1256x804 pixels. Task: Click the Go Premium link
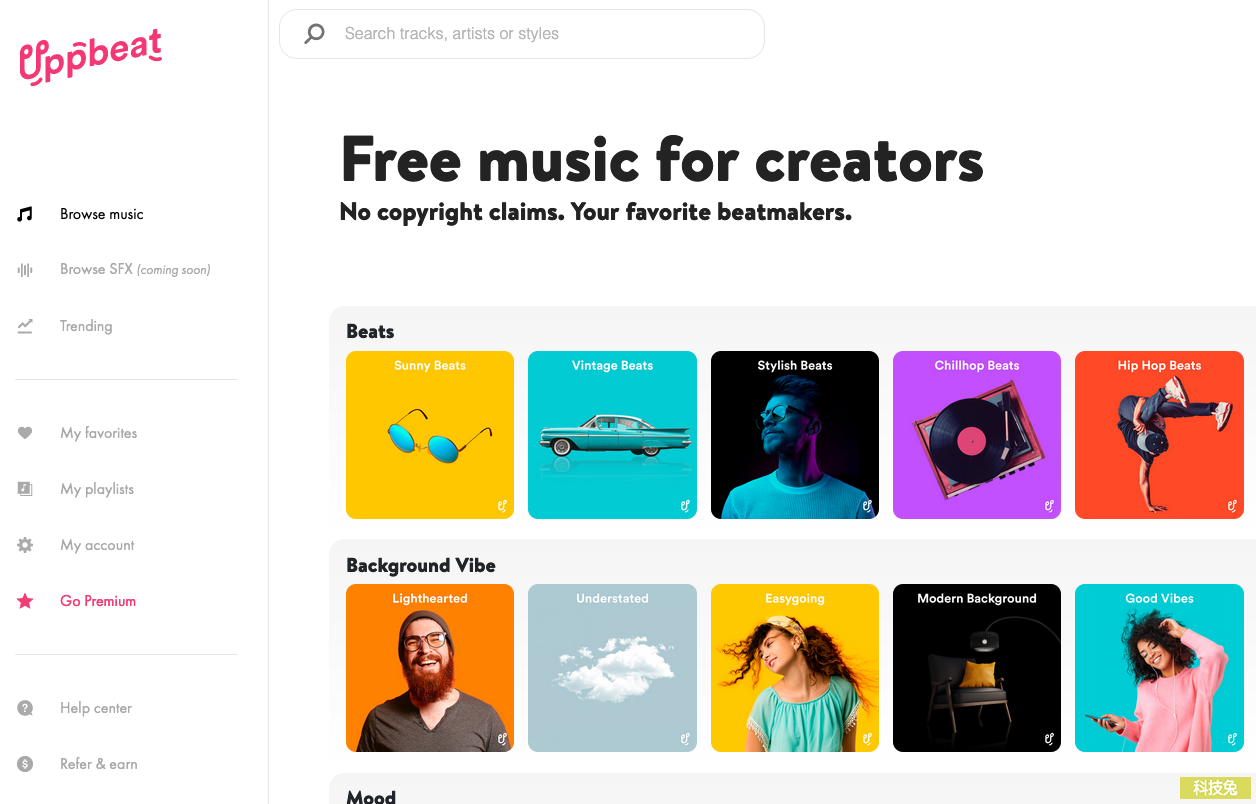coord(98,601)
